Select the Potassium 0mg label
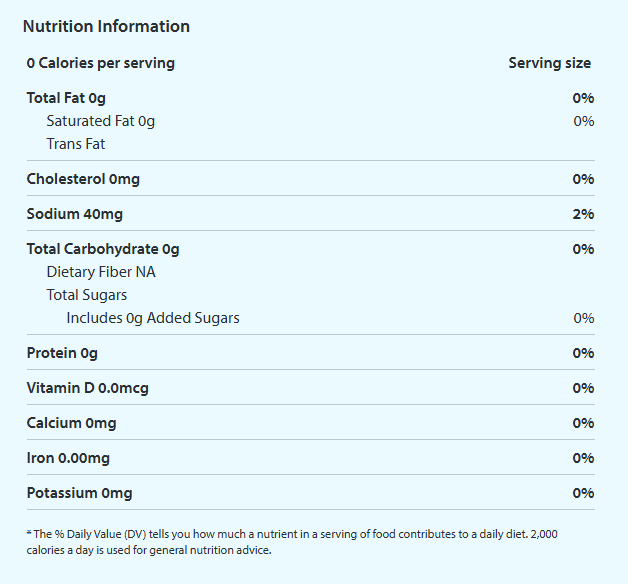This screenshot has width=628, height=584. tap(79, 493)
